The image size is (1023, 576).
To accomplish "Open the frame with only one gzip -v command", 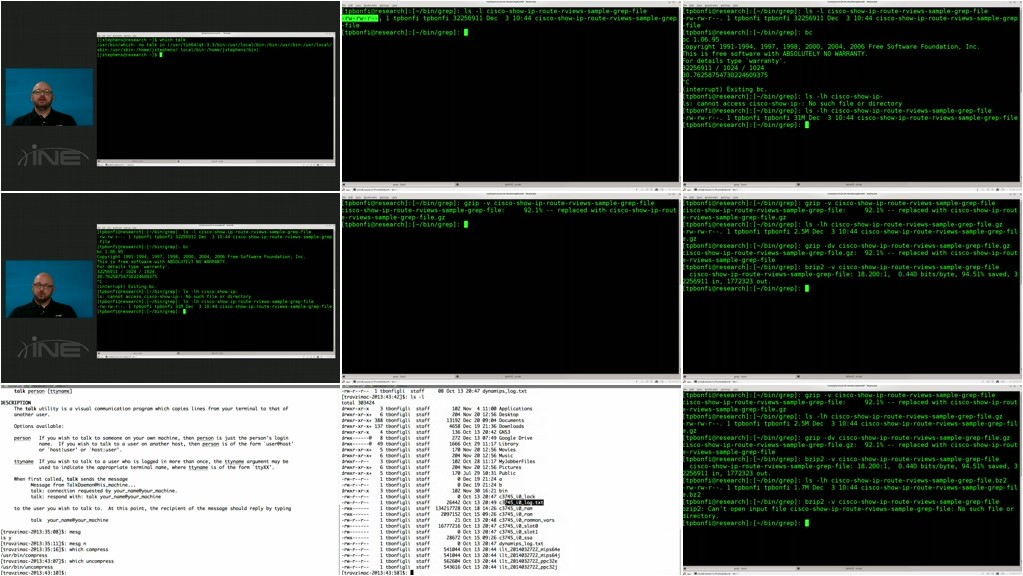I will (x=511, y=288).
